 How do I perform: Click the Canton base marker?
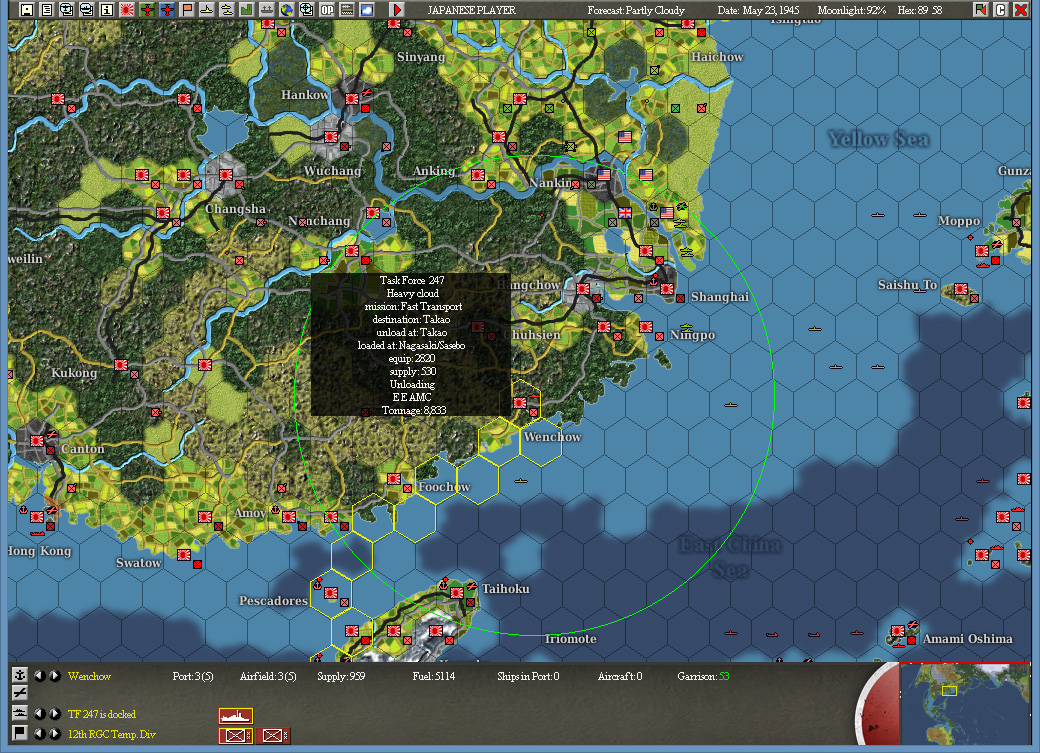click(x=36, y=441)
